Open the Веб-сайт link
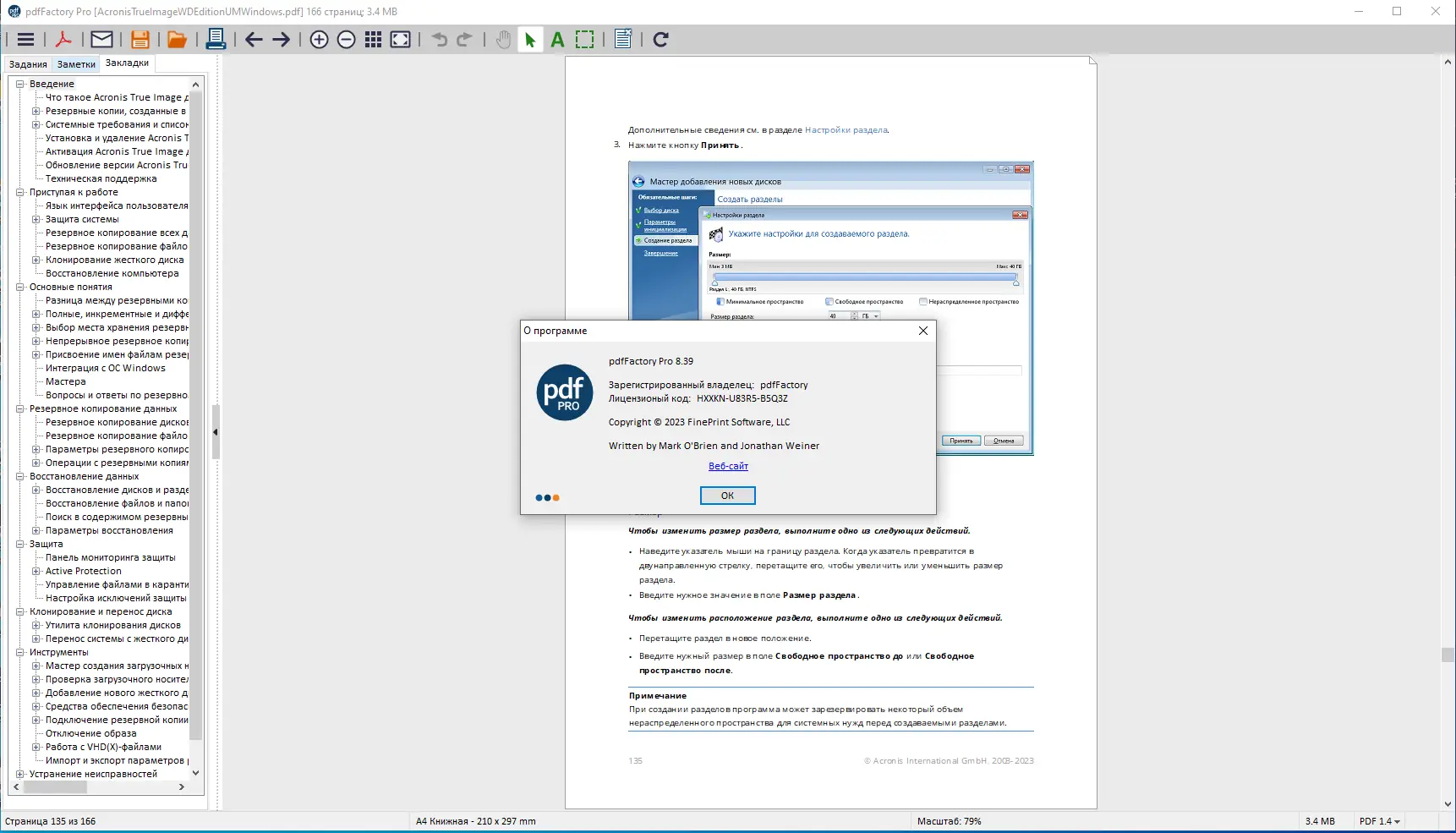The height and width of the screenshot is (833, 1456). [728, 466]
